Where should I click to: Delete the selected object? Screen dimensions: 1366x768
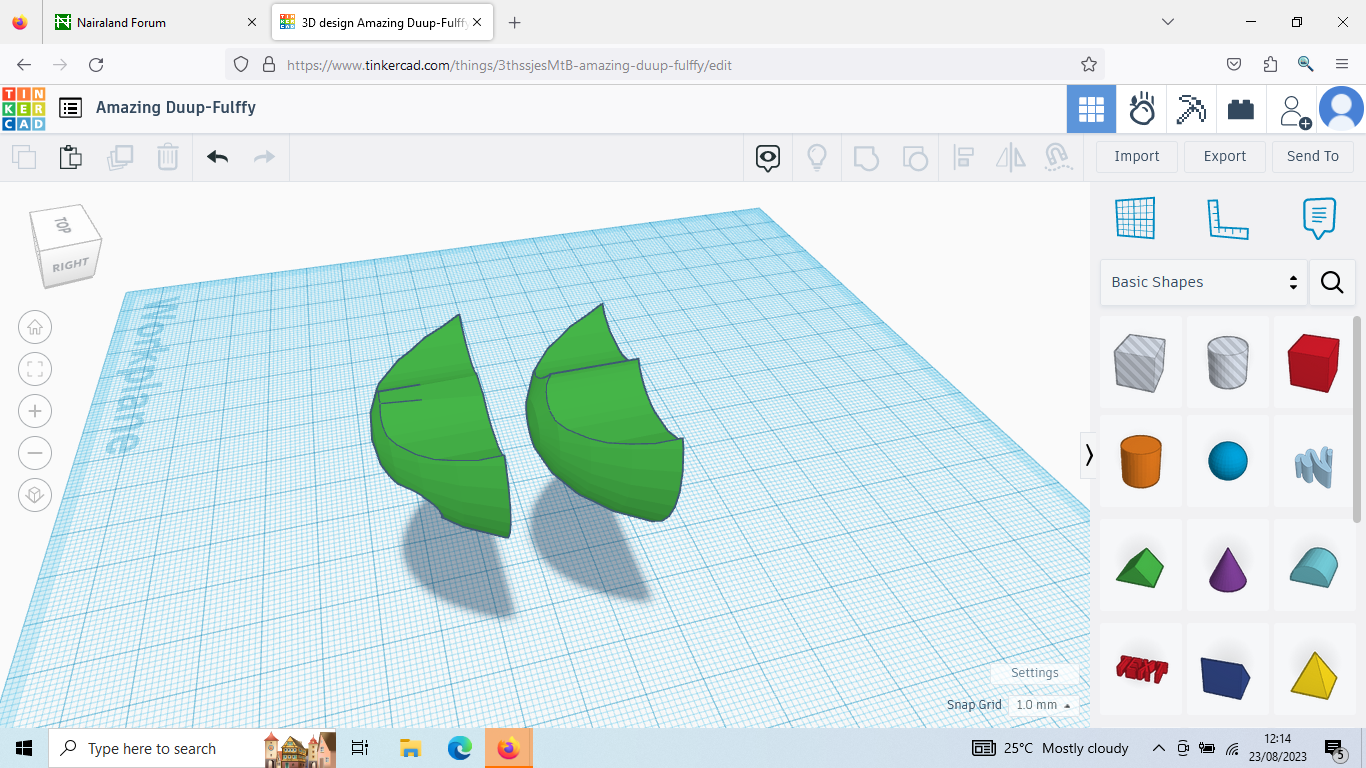(x=167, y=157)
